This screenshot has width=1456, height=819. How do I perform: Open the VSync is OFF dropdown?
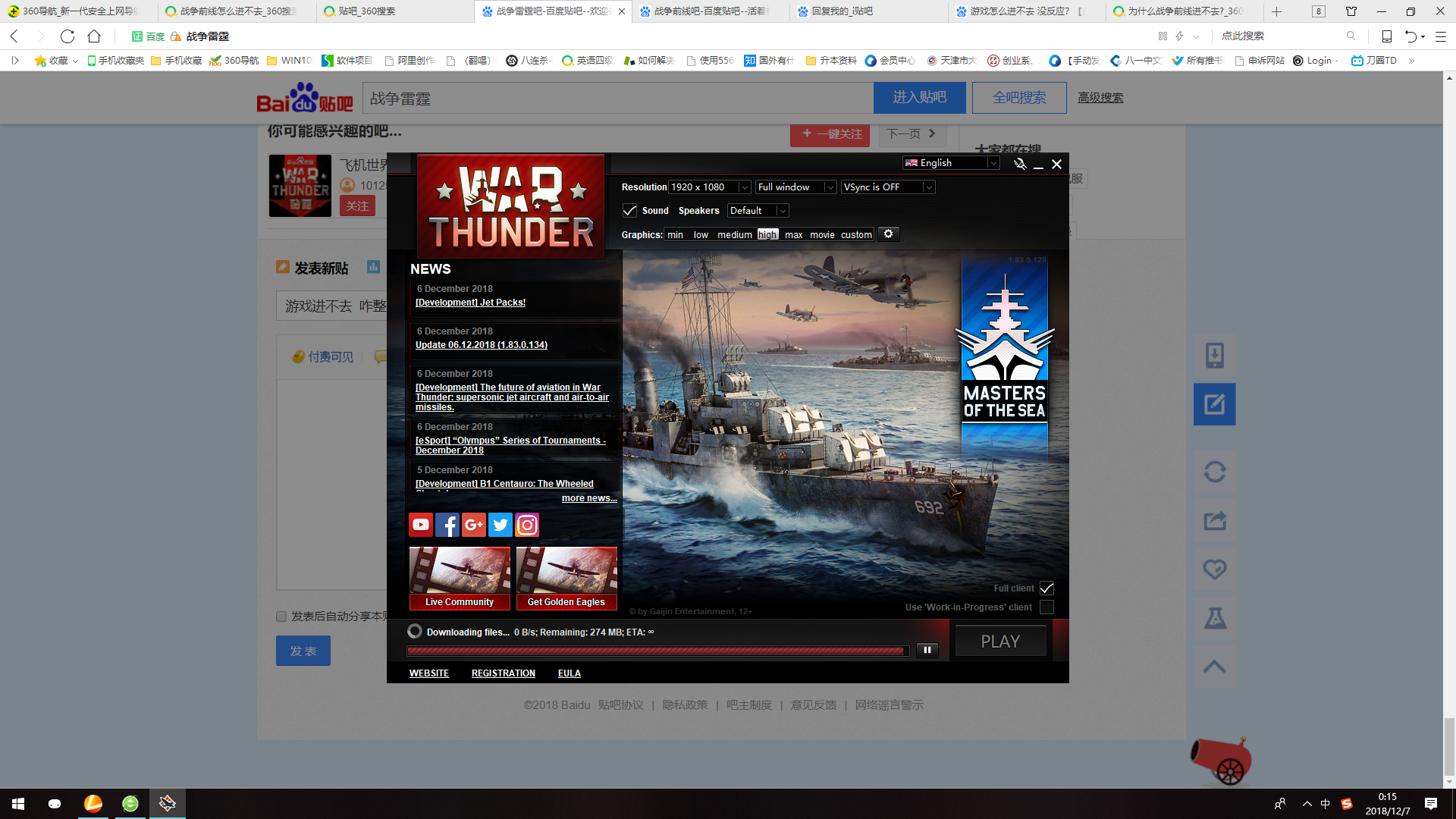[888, 187]
